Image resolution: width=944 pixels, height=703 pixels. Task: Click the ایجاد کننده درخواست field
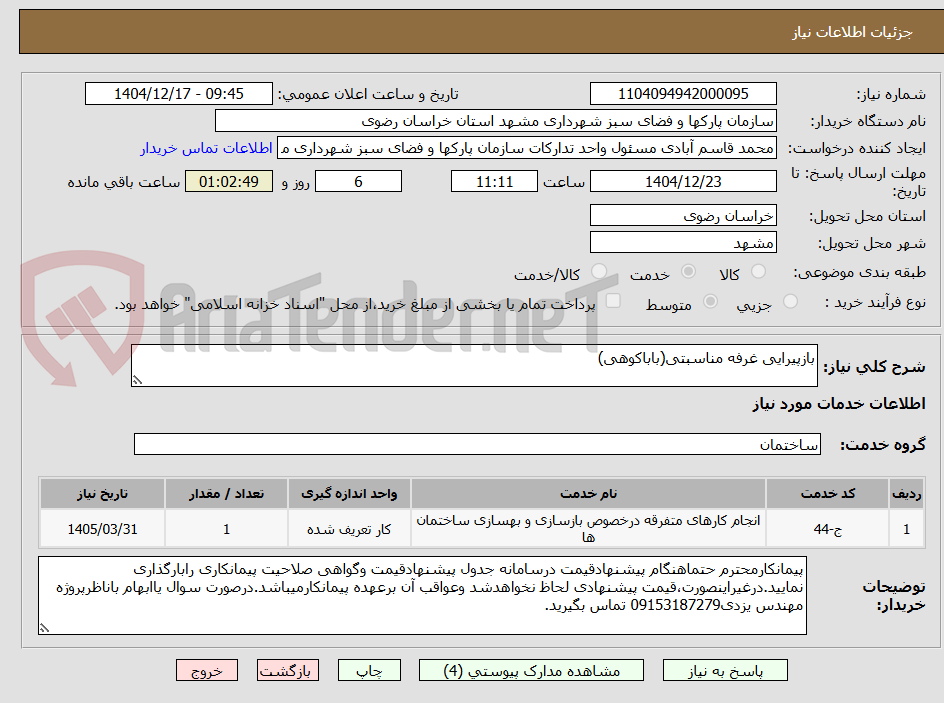click(x=527, y=148)
